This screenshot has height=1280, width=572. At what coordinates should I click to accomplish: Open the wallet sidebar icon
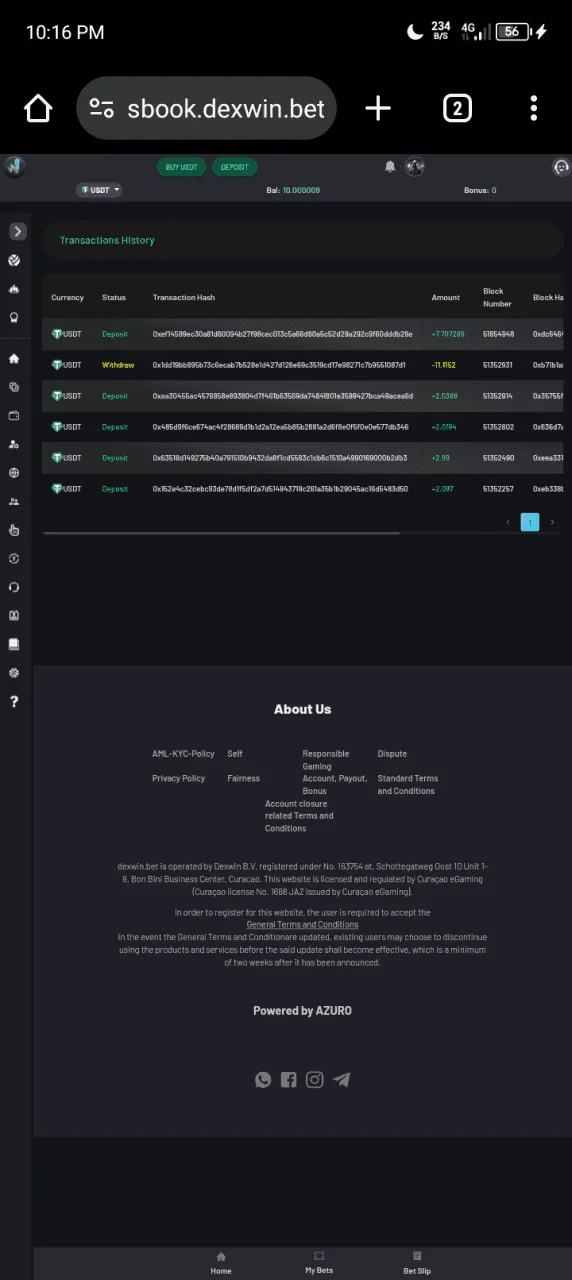tap(14, 415)
